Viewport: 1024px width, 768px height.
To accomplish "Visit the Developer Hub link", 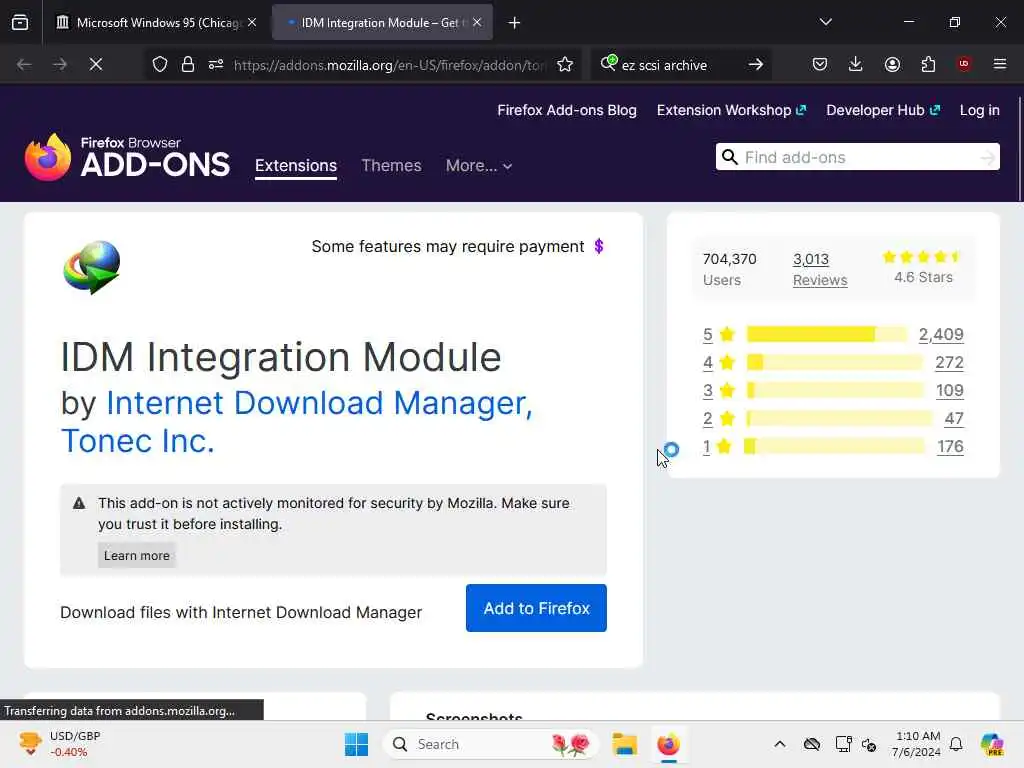I will click(883, 110).
